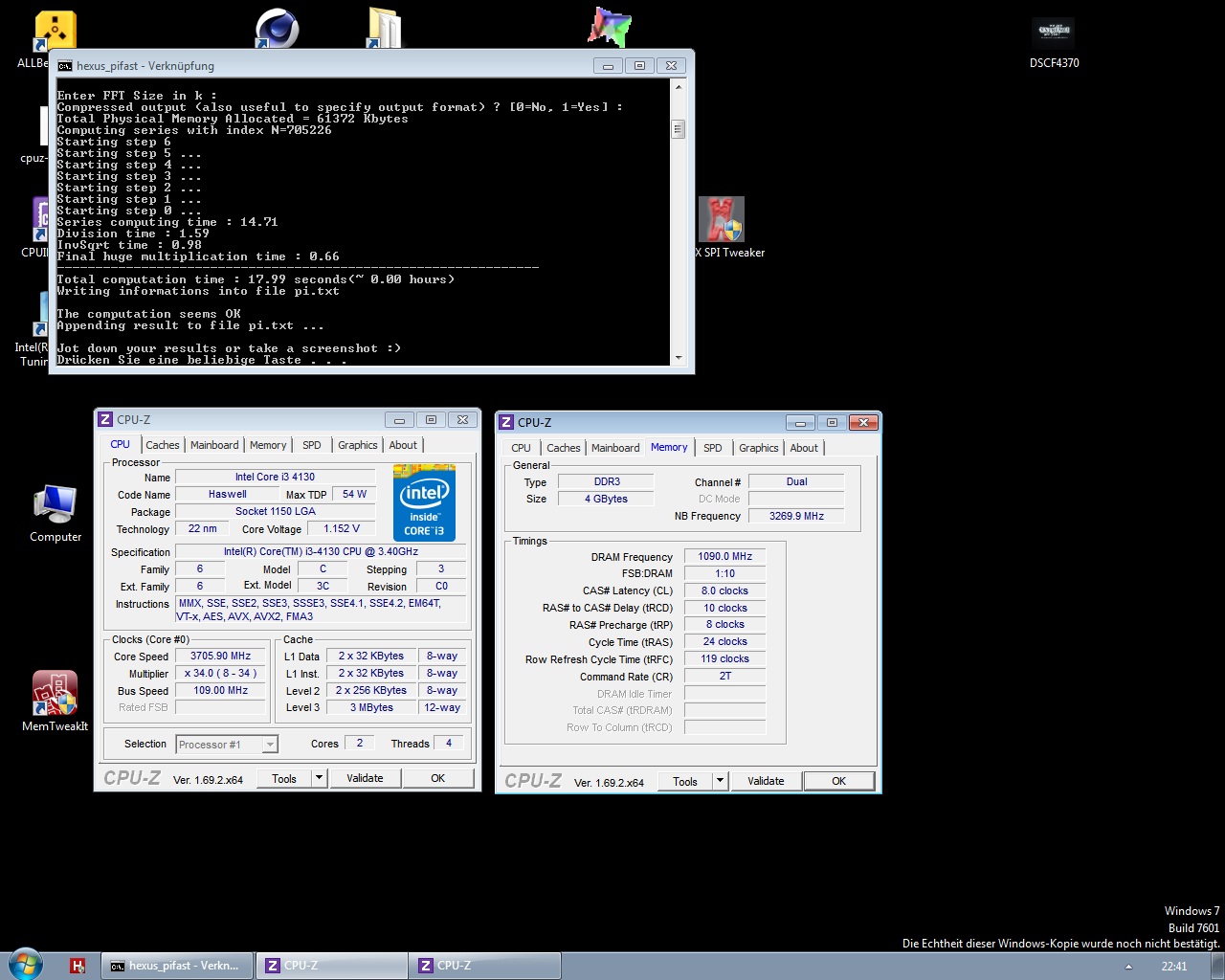
Task: Launch the MemTweakIt desktop shortcut
Action: 56,702
